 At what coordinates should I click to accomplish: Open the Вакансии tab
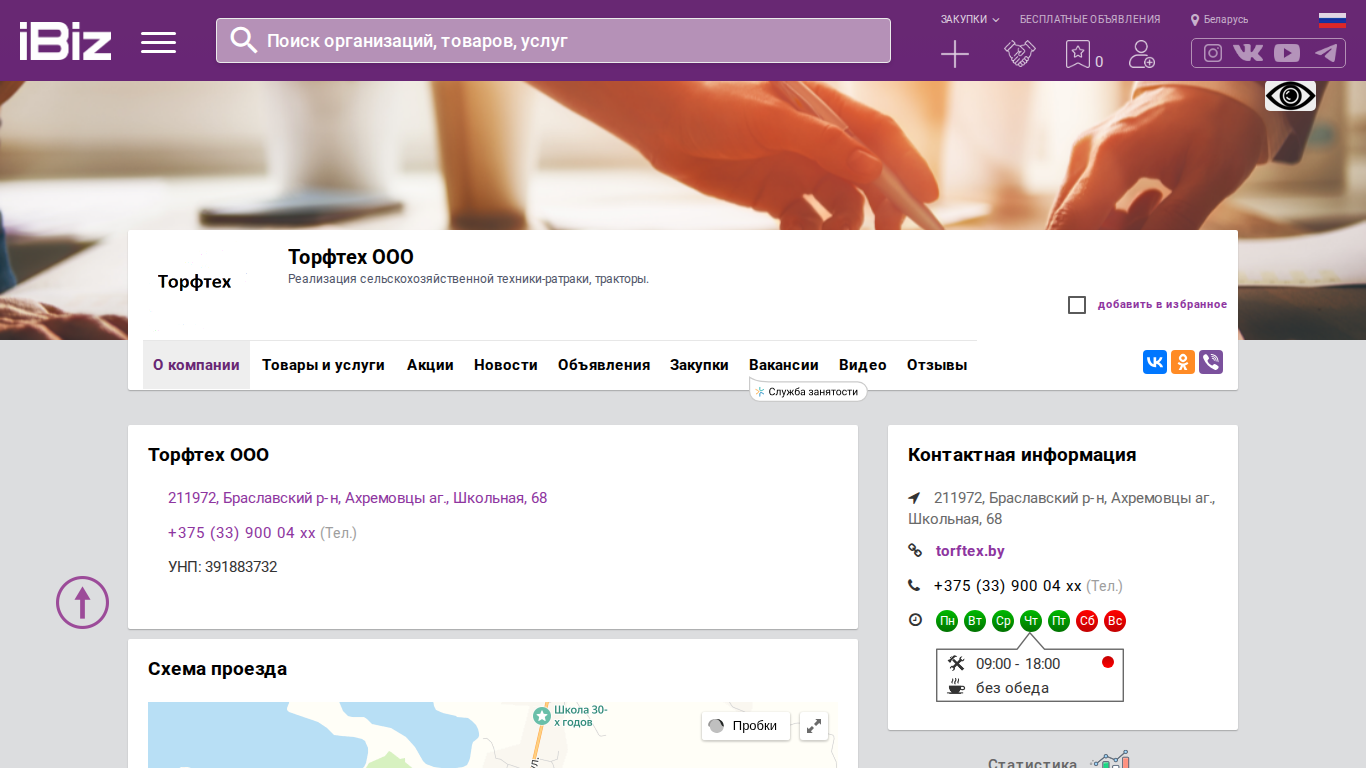[784, 365]
